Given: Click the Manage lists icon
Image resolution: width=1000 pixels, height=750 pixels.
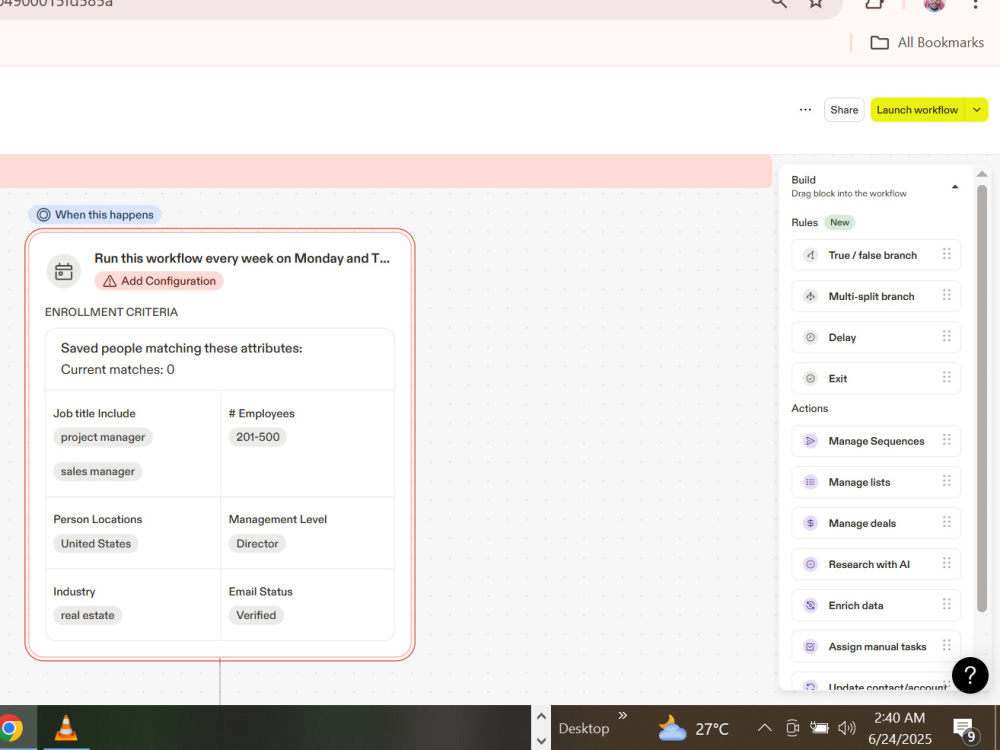Looking at the screenshot, I should click(x=810, y=482).
